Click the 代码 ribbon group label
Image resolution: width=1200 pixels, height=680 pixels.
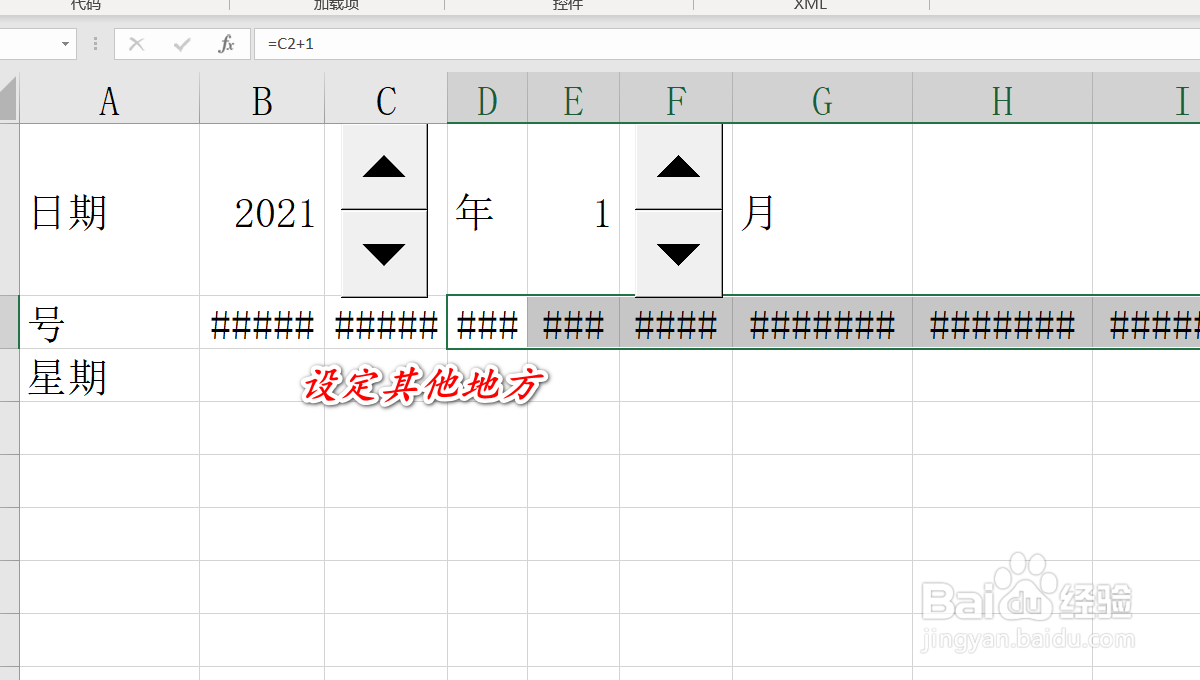point(85,5)
